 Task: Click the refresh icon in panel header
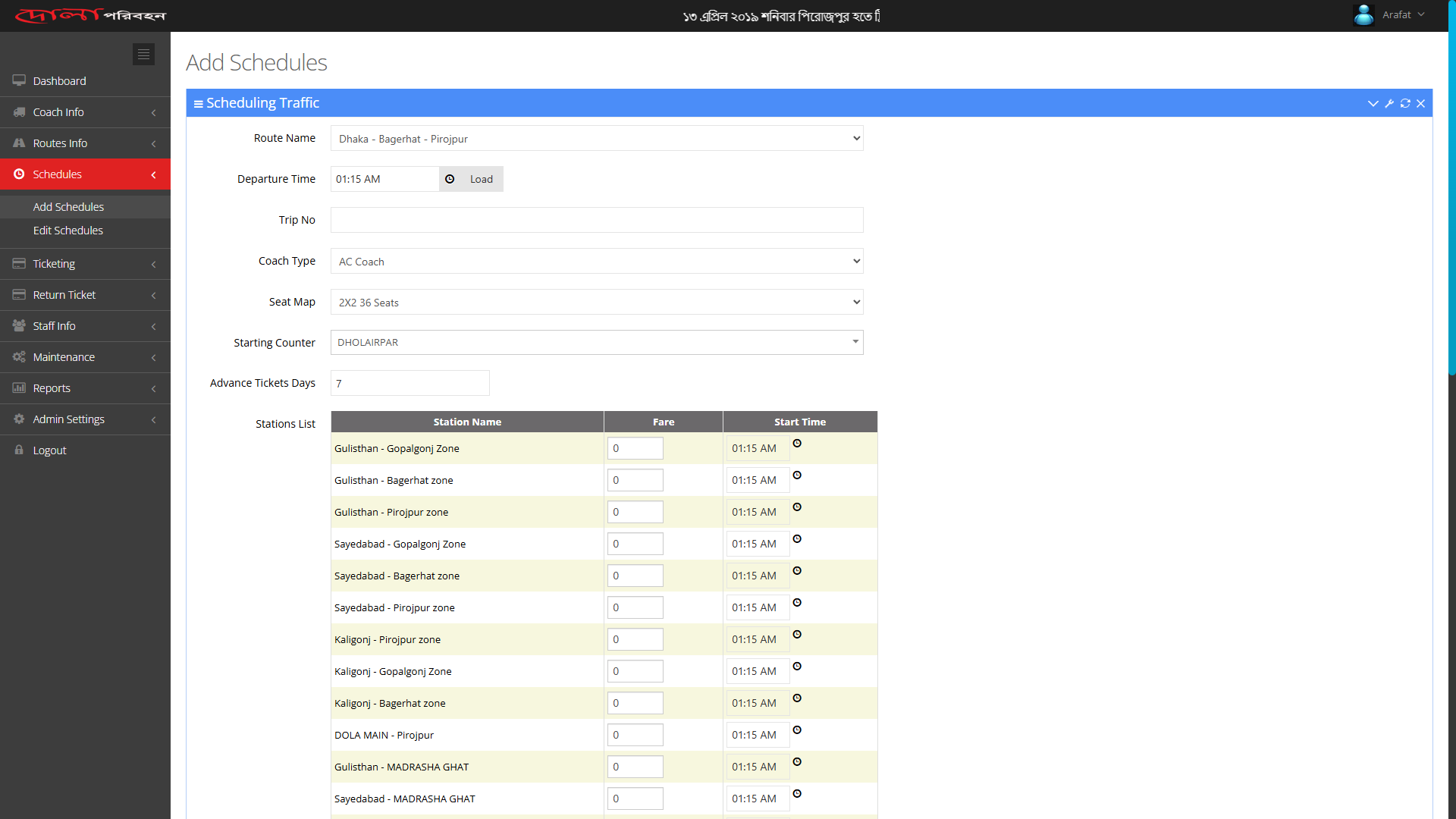(1405, 103)
